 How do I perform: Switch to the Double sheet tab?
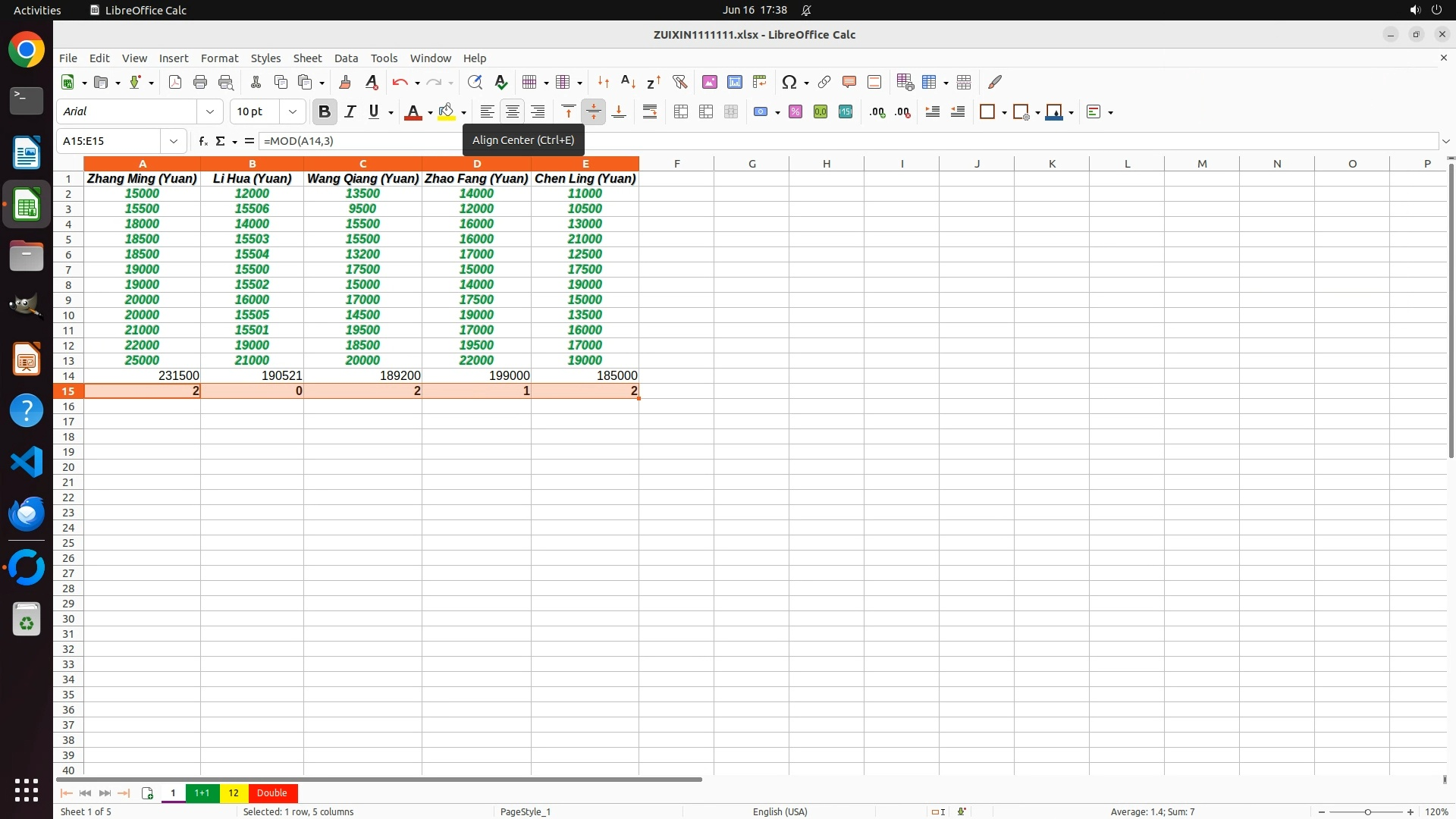(271, 793)
